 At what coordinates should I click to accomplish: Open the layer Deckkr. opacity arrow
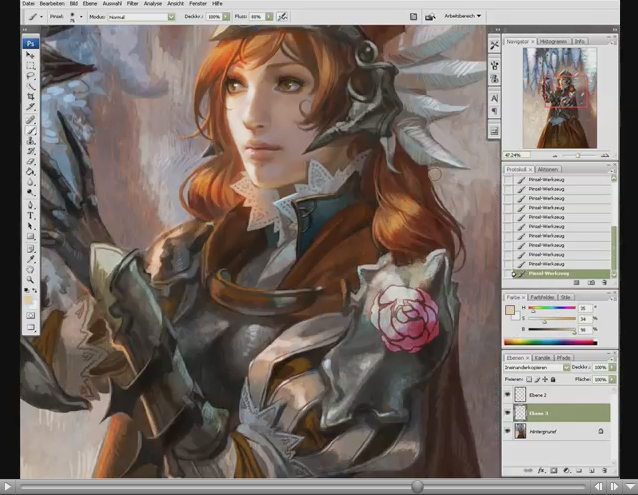coord(612,367)
